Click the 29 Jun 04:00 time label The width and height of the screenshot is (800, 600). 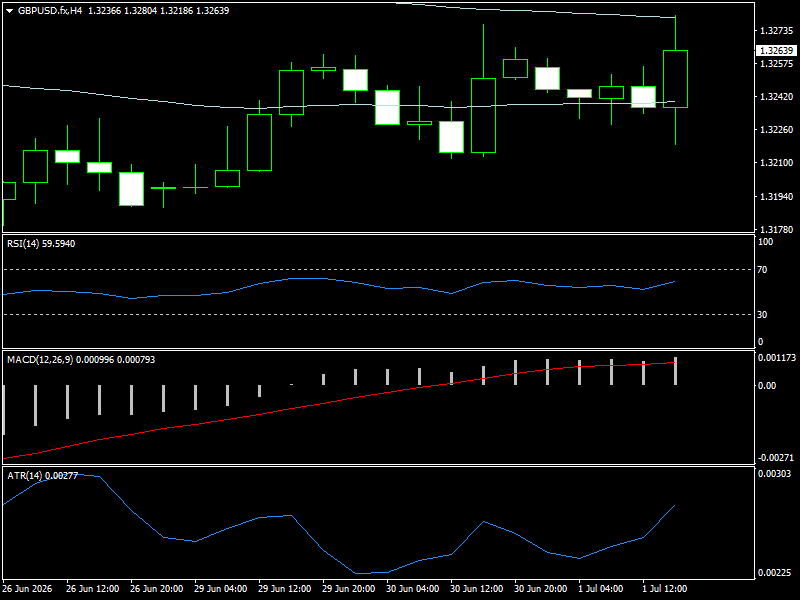[220, 589]
